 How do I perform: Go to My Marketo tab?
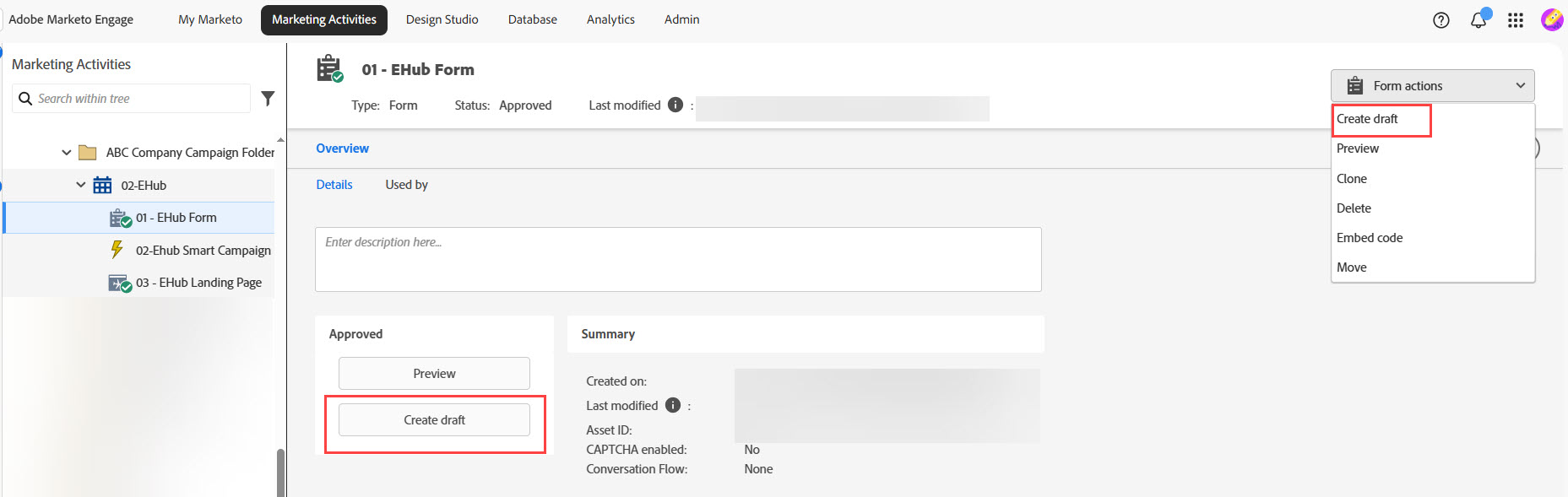(x=210, y=19)
